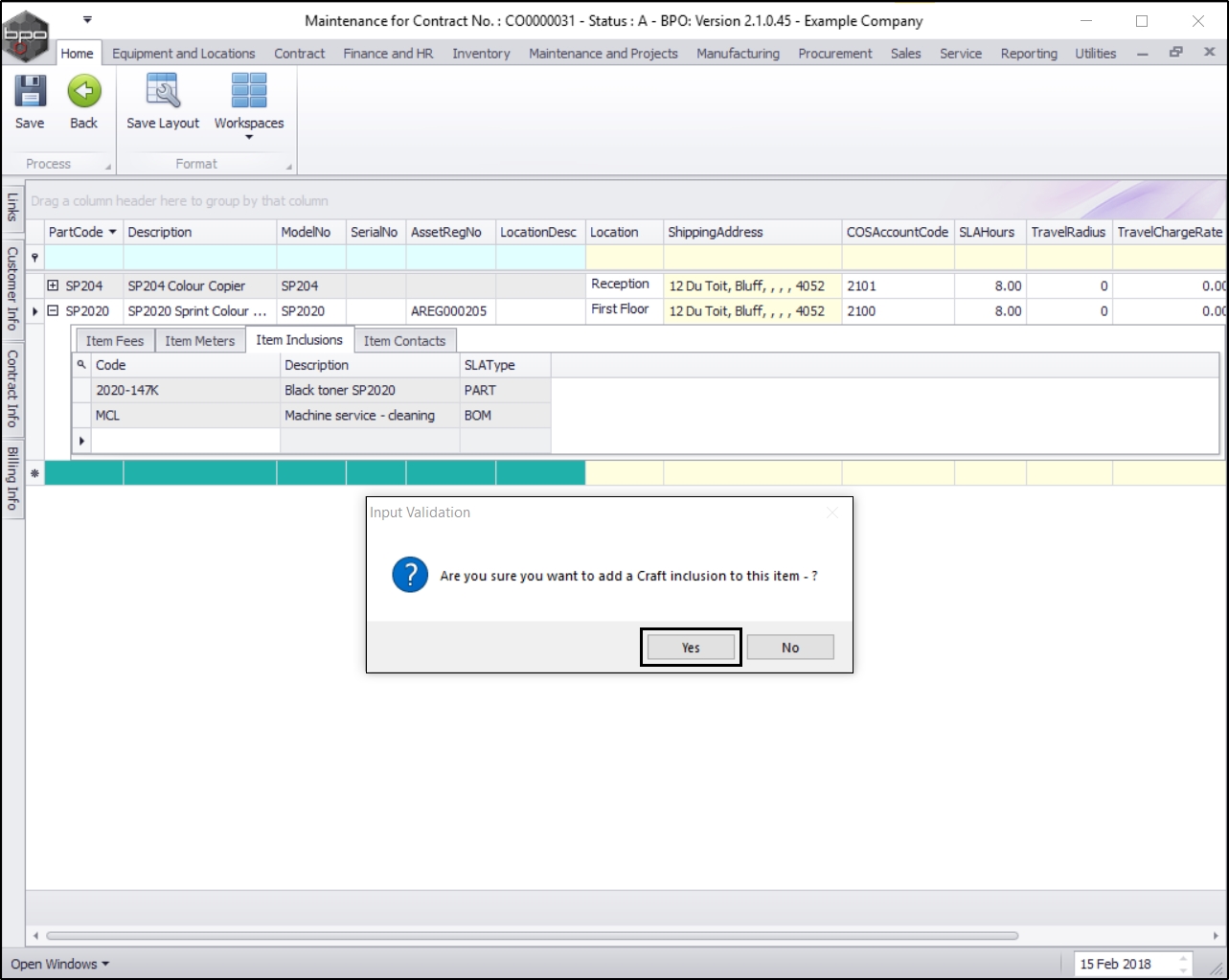Click the Save floppy disk icon

(x=30, y=91)
